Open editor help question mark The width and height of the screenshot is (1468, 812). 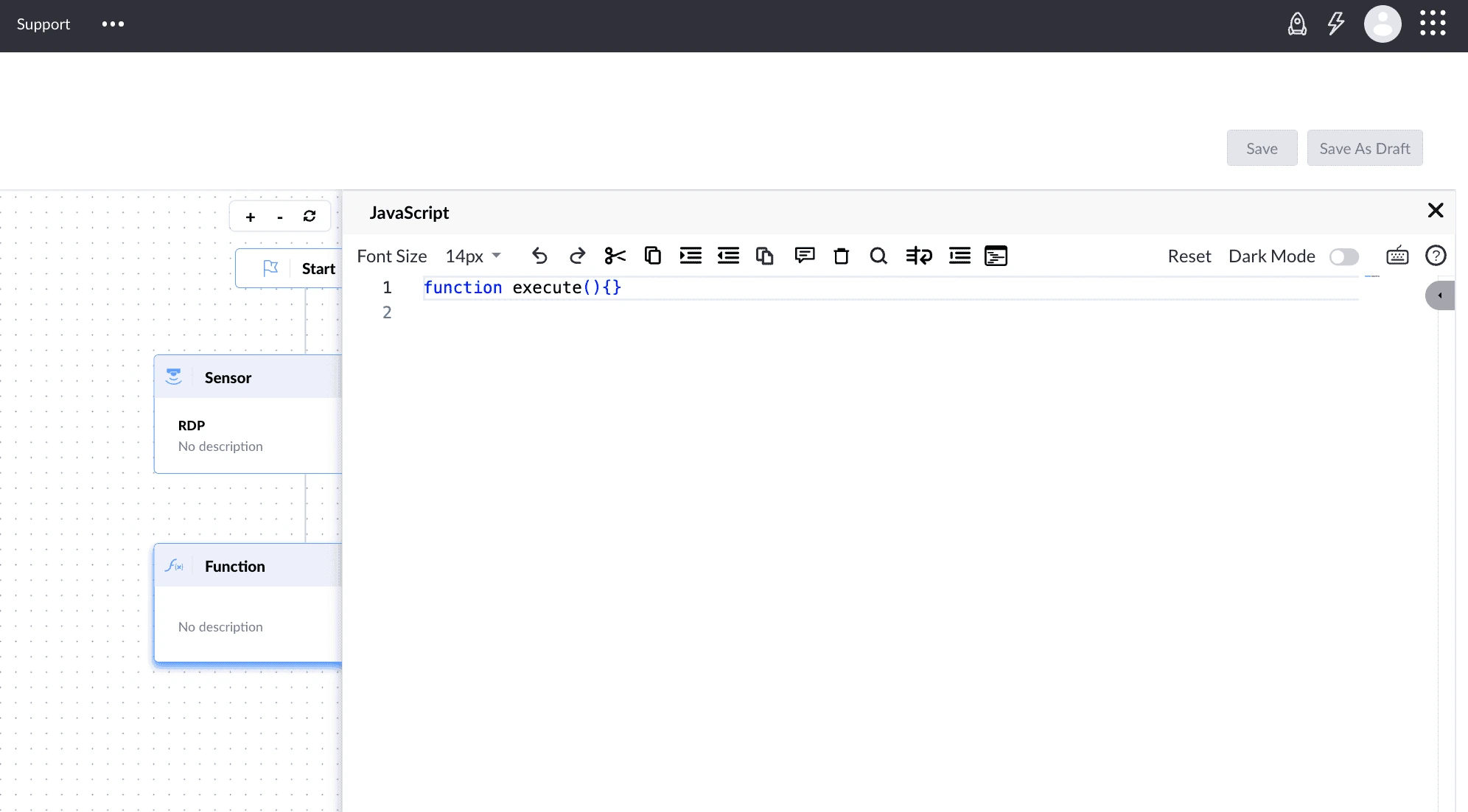[x=1436, y=256]
